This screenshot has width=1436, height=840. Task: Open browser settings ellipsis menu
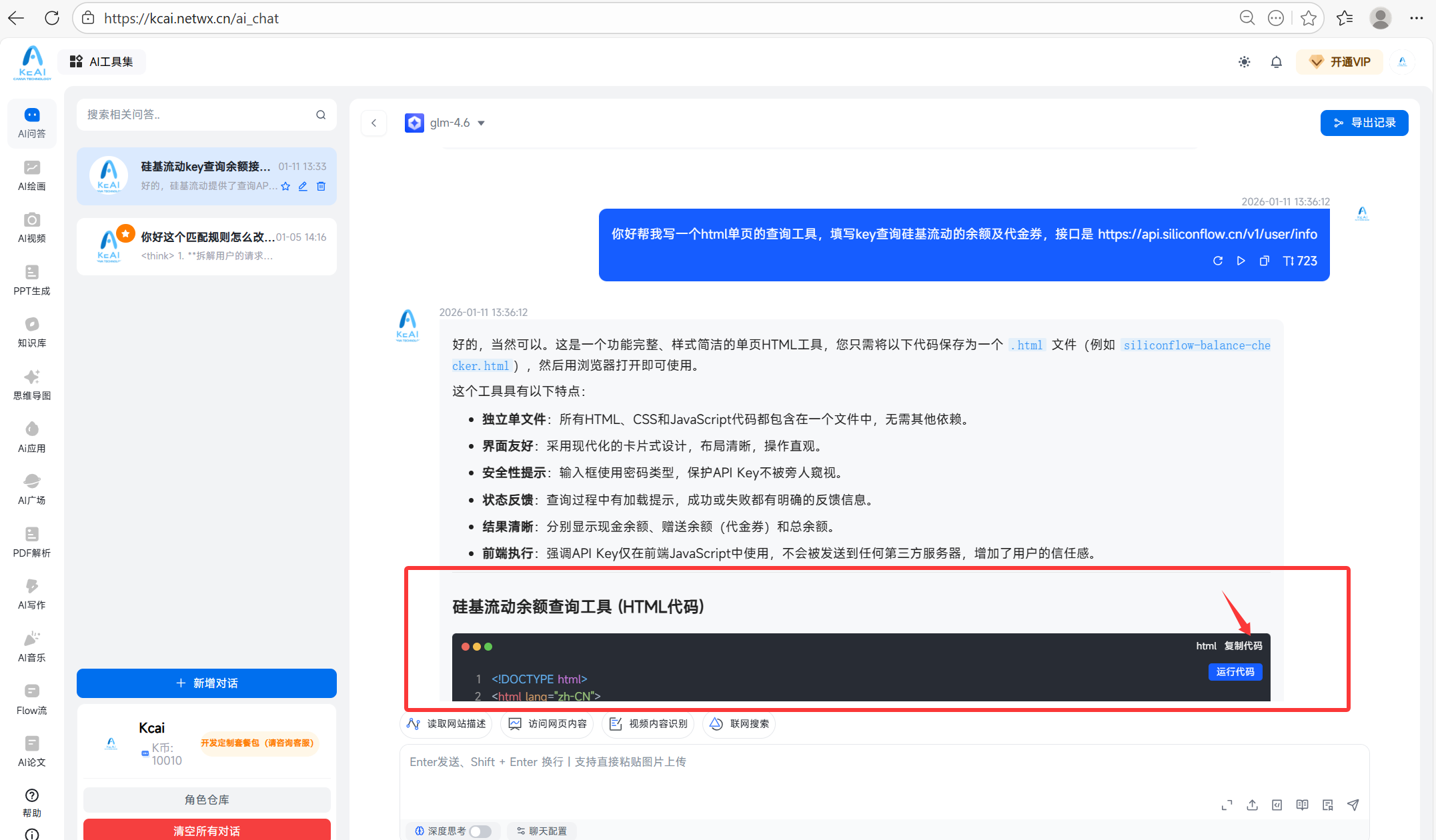tap(1416, 18)
